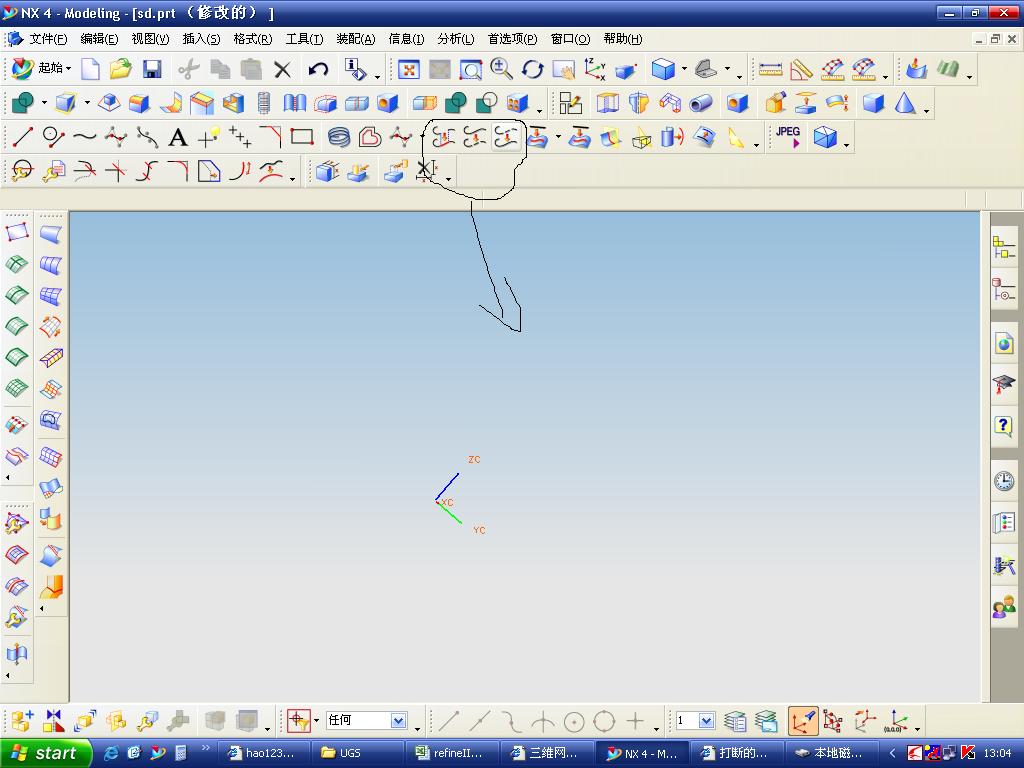Image resolution: width=1024 pixels, height=768 pixels.
Task: Select the Helix curve tool
Action: point(339,137)
